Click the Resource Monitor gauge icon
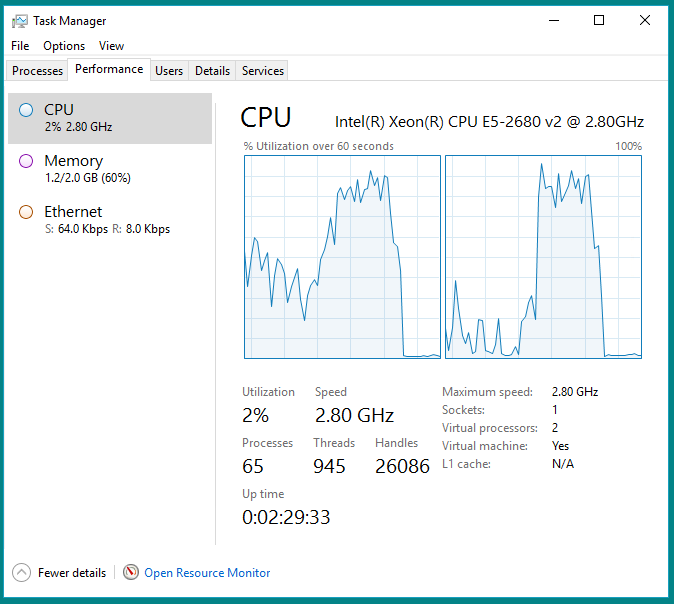The width and height of the screenshot is (674, 604). coord(131,572)
